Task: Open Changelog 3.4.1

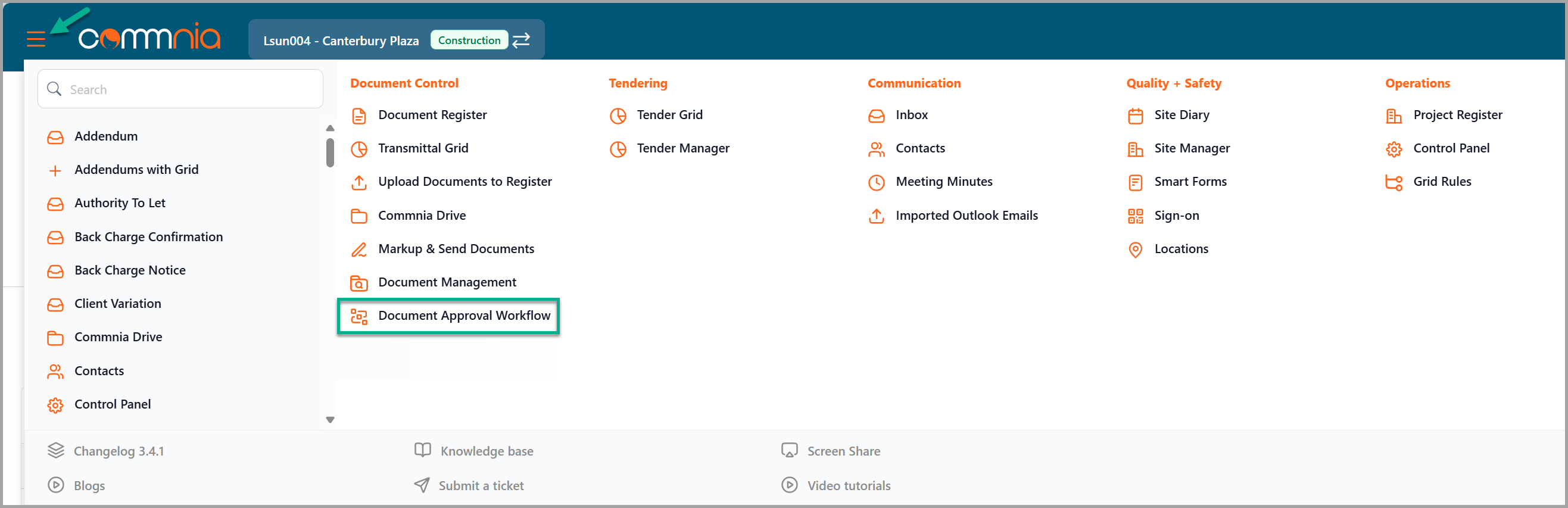Action: pos(119,451)
